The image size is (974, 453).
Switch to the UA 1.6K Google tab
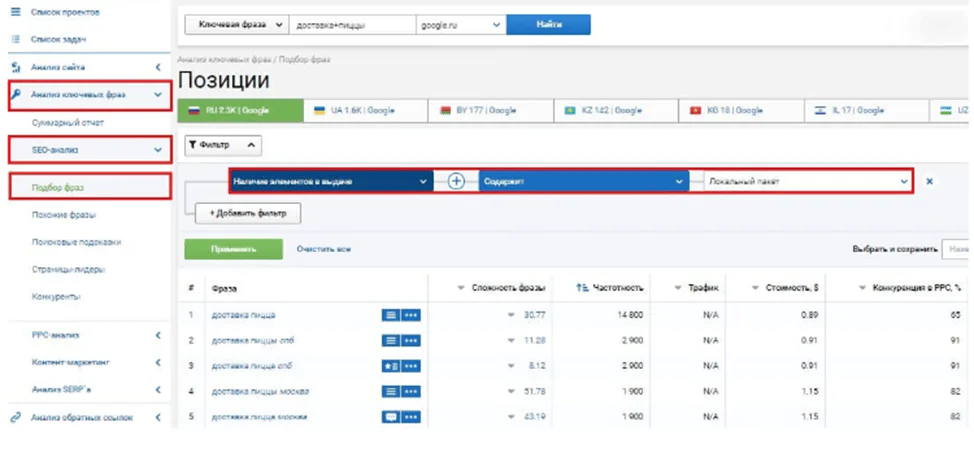[x=365, y=111]
